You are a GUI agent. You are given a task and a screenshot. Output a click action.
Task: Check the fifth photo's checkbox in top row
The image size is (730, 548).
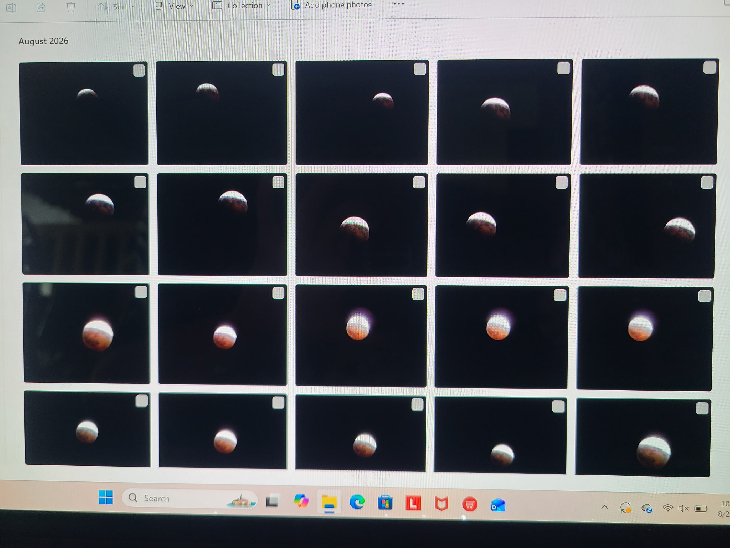point(710,68)
